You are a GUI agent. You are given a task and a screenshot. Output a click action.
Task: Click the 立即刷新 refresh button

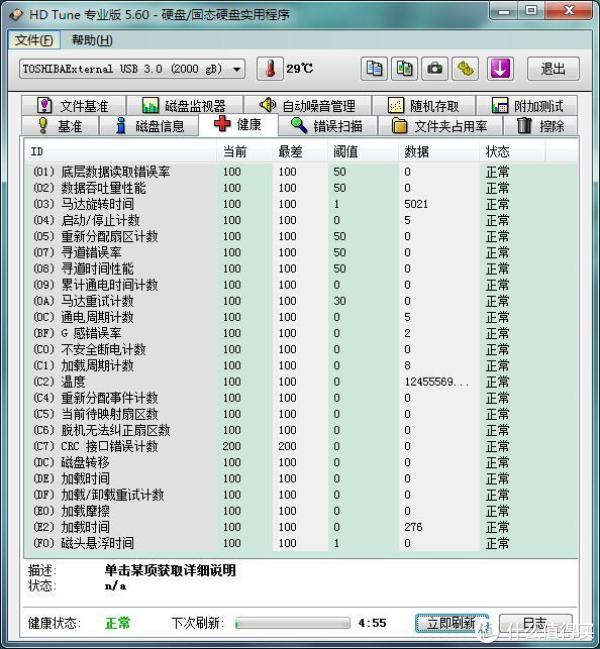(x=452, y=623)
